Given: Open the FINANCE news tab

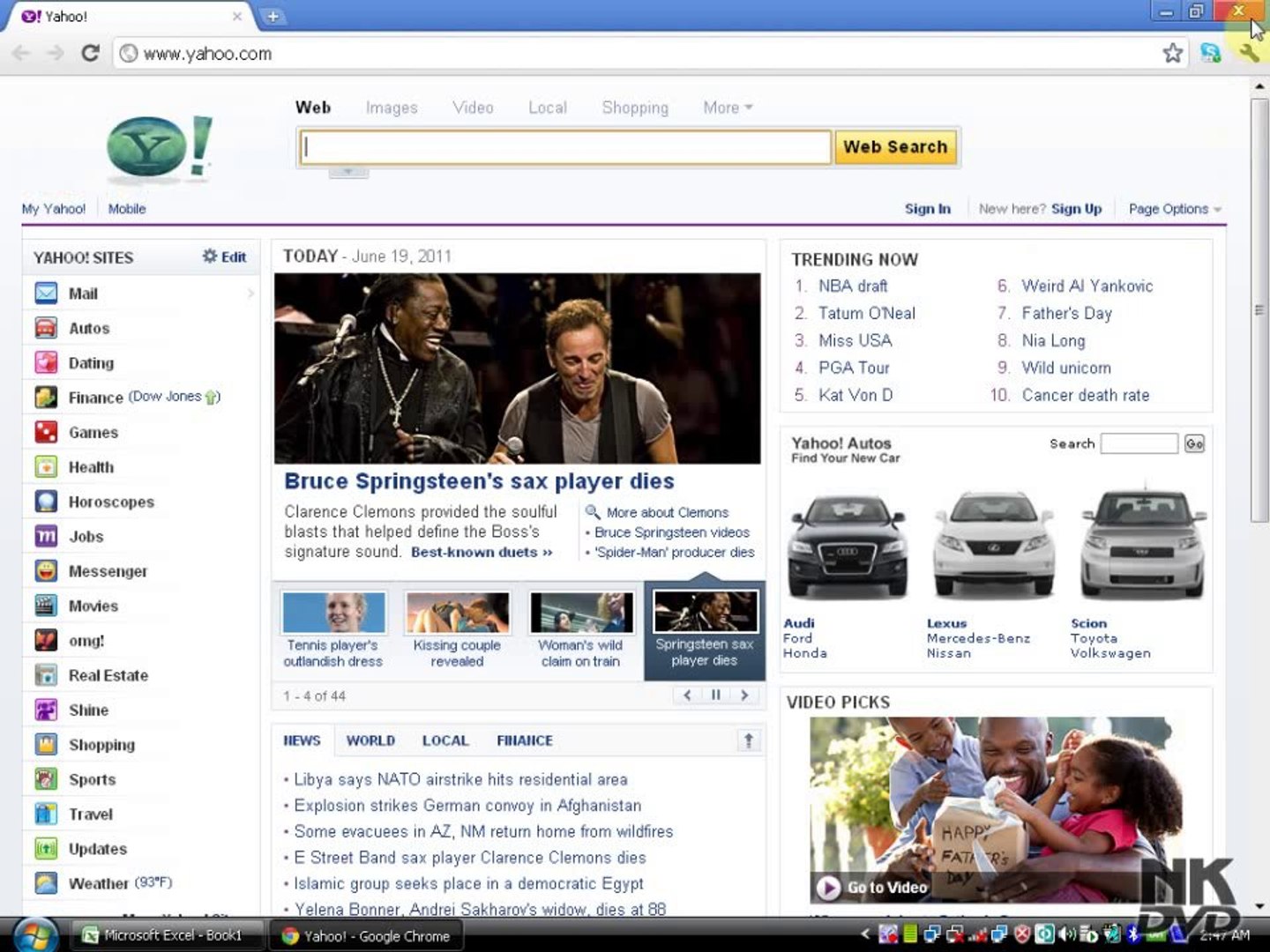Looking at the screenshot, I should [x=525, y=740].
